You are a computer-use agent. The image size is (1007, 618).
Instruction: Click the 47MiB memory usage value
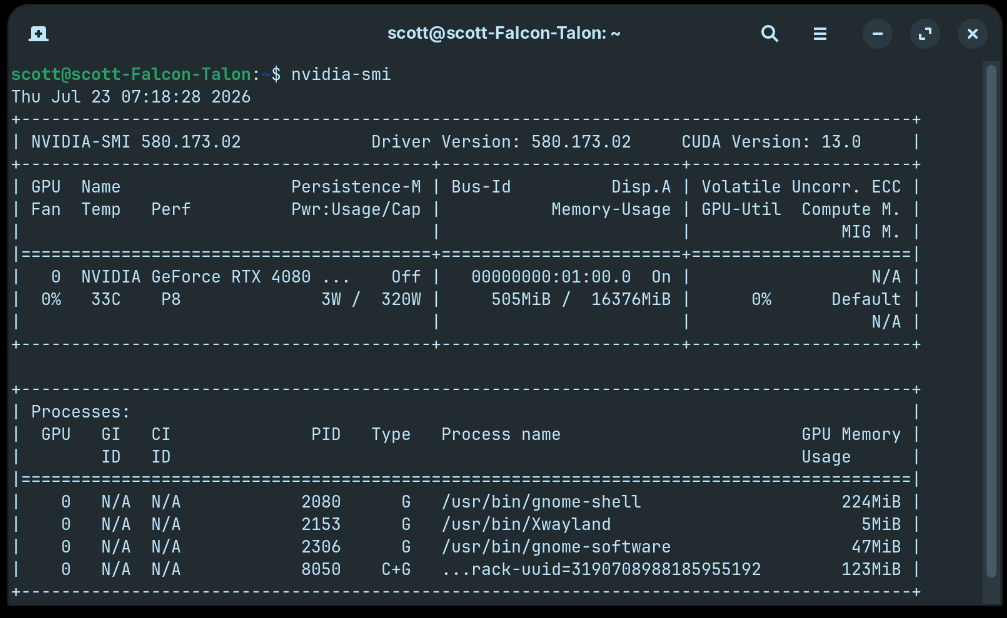pos(876,547)
